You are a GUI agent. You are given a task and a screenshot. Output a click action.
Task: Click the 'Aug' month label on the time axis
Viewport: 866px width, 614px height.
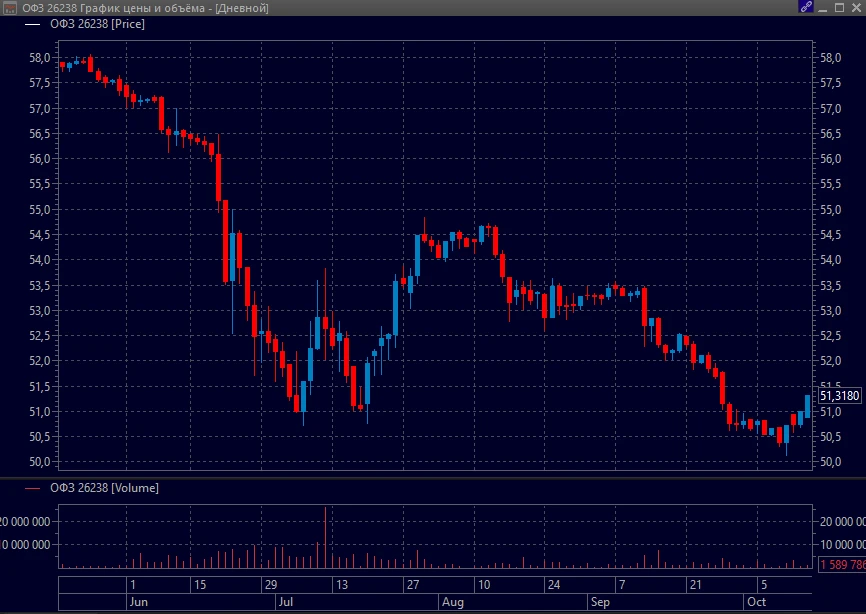[452, 602]
